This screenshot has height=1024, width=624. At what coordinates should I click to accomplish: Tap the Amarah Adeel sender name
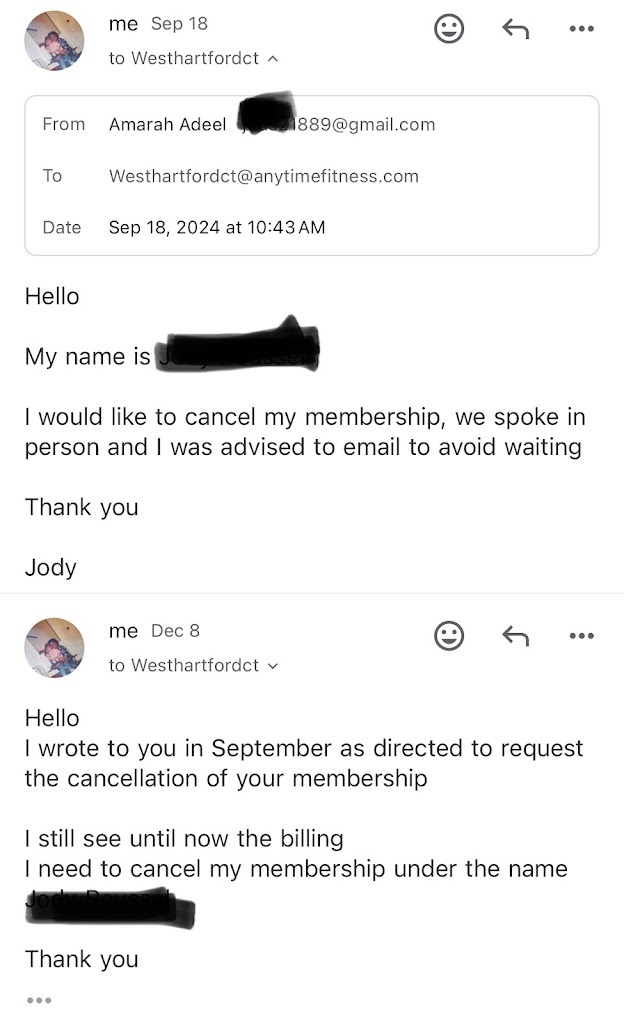[x=168, y=125]
